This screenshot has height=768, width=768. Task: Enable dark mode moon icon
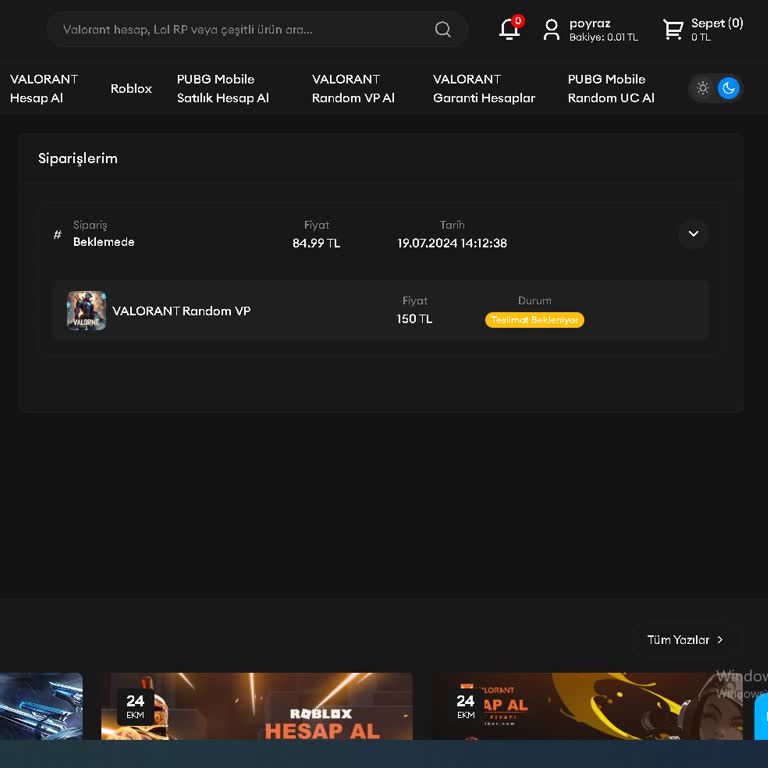coord(729,88)
